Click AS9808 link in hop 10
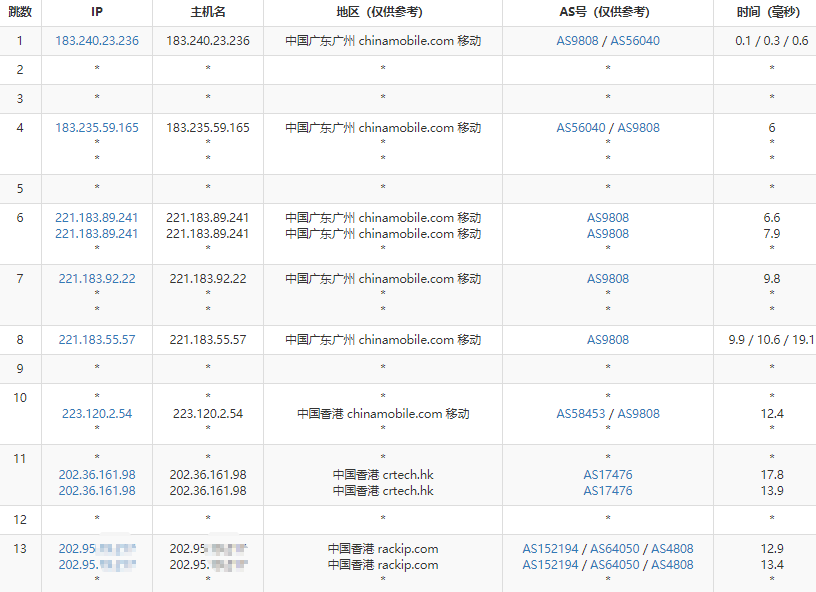Screen dimensions: 816x592 639,414
